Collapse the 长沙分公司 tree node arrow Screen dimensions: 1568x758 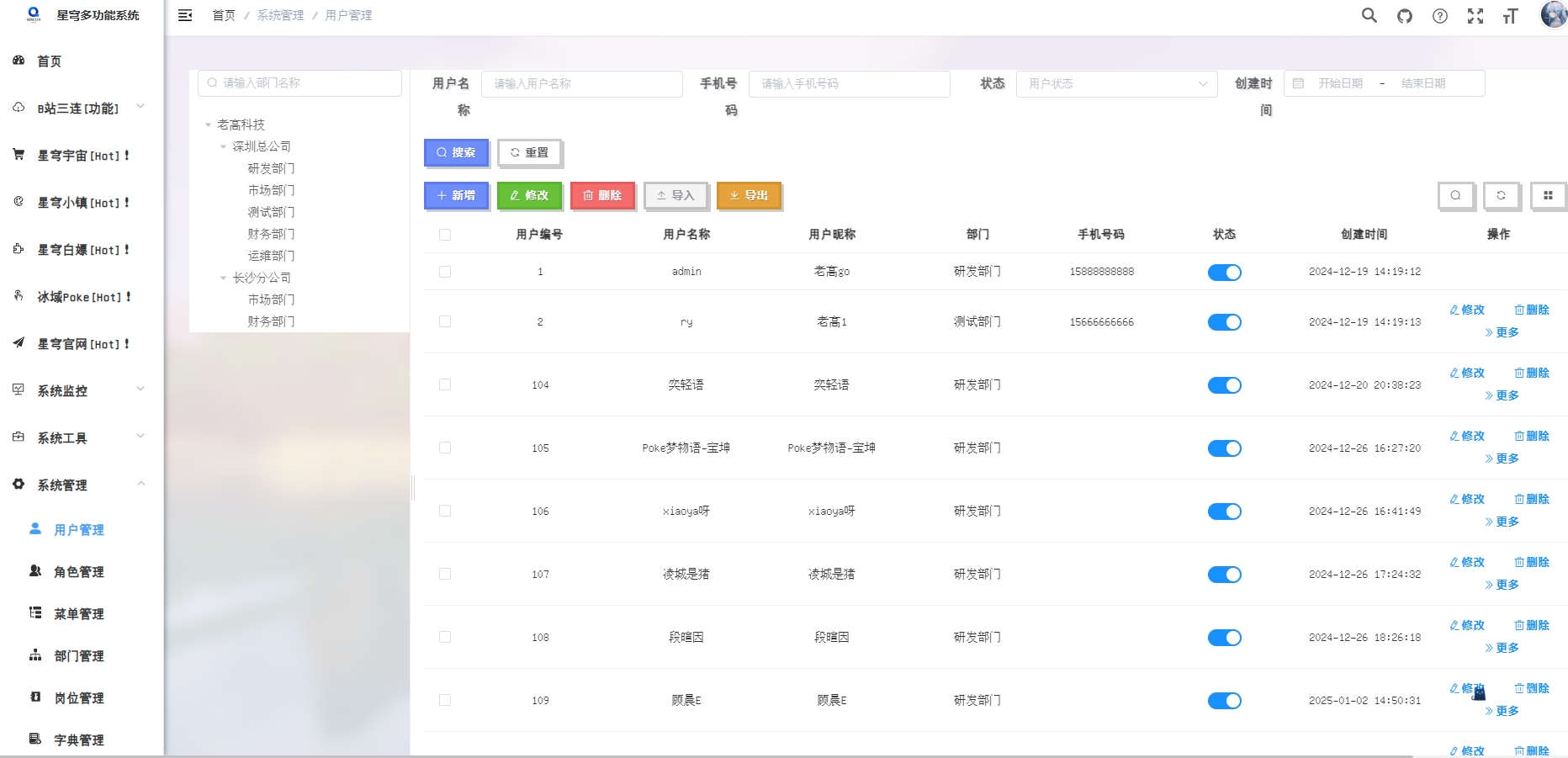click(x=223, y=278)
